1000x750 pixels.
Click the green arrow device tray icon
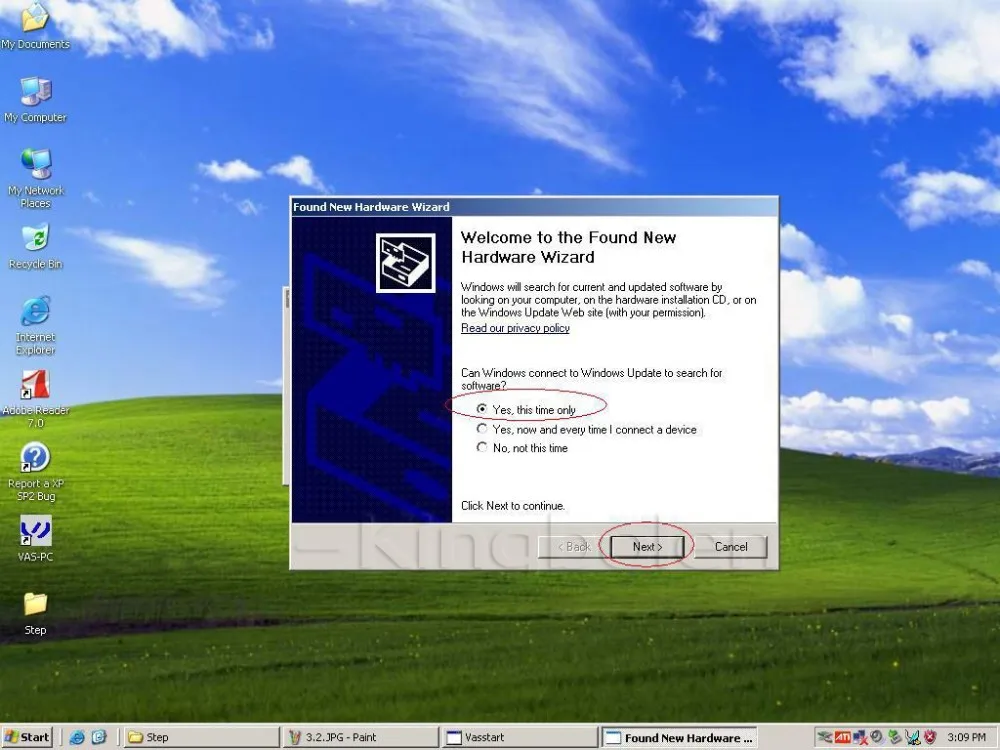[895, 737]
